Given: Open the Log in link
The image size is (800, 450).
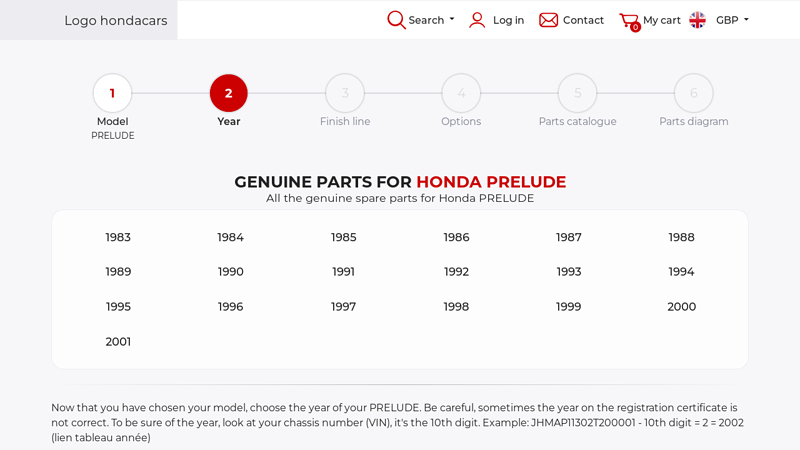Looking at the screenshot, I should coord(508,20).
